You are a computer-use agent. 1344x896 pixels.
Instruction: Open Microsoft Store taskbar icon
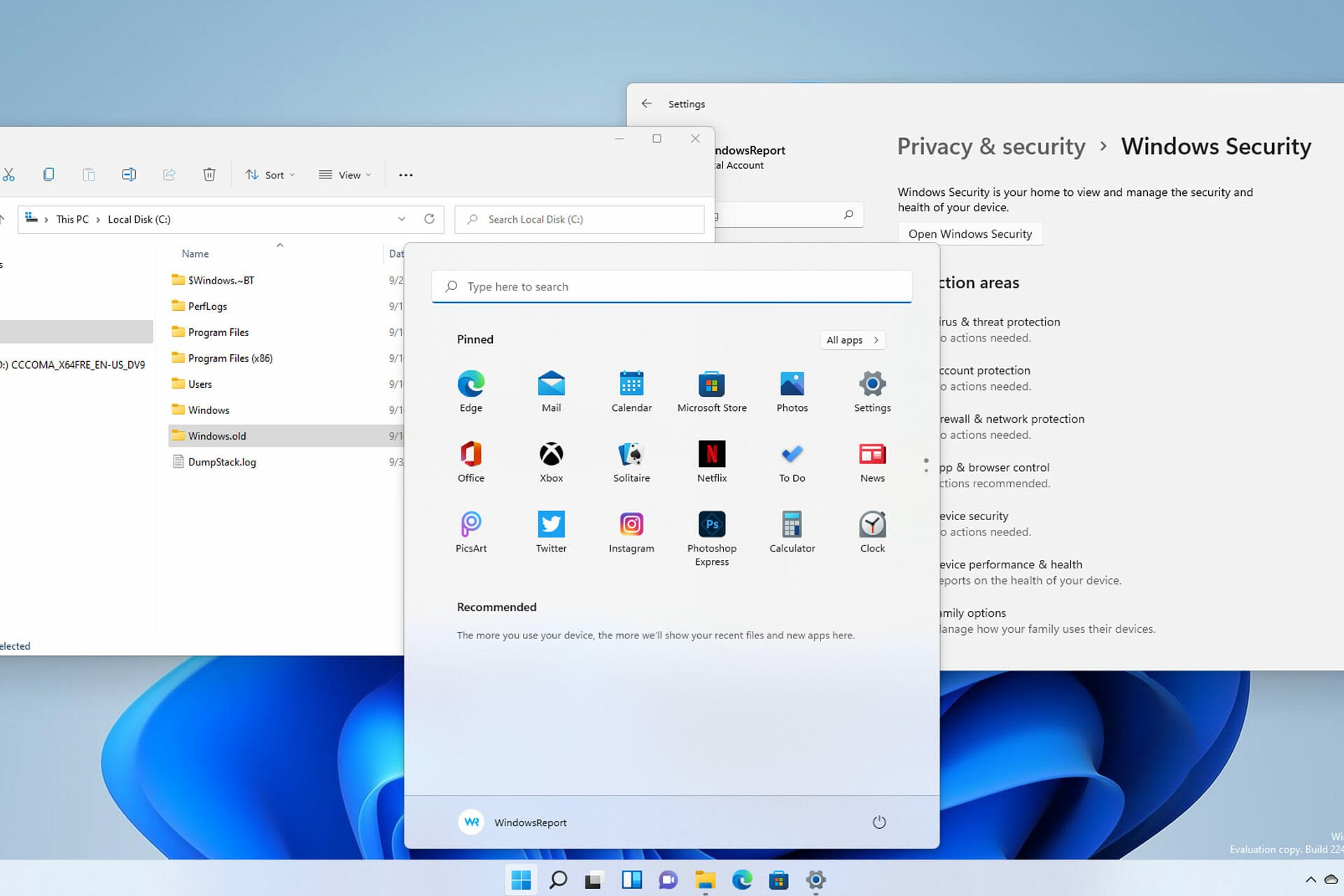[x=778, y=879]
